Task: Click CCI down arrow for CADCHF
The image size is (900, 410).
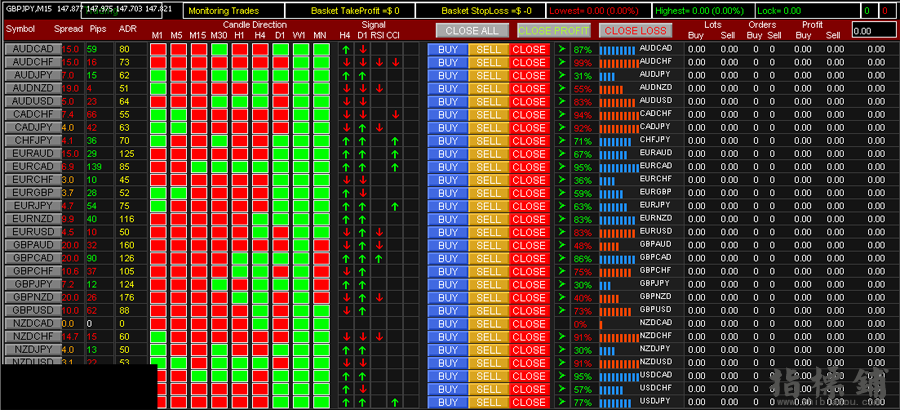Action: tap(395, 115)
